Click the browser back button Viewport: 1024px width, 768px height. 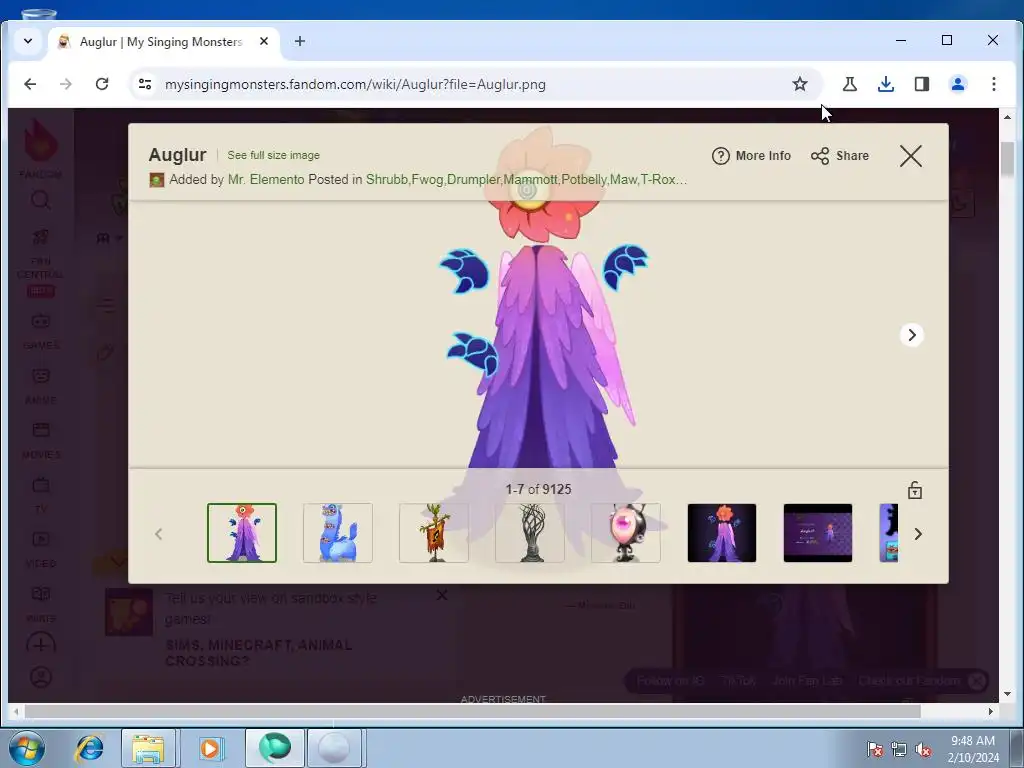coord(30,84)
